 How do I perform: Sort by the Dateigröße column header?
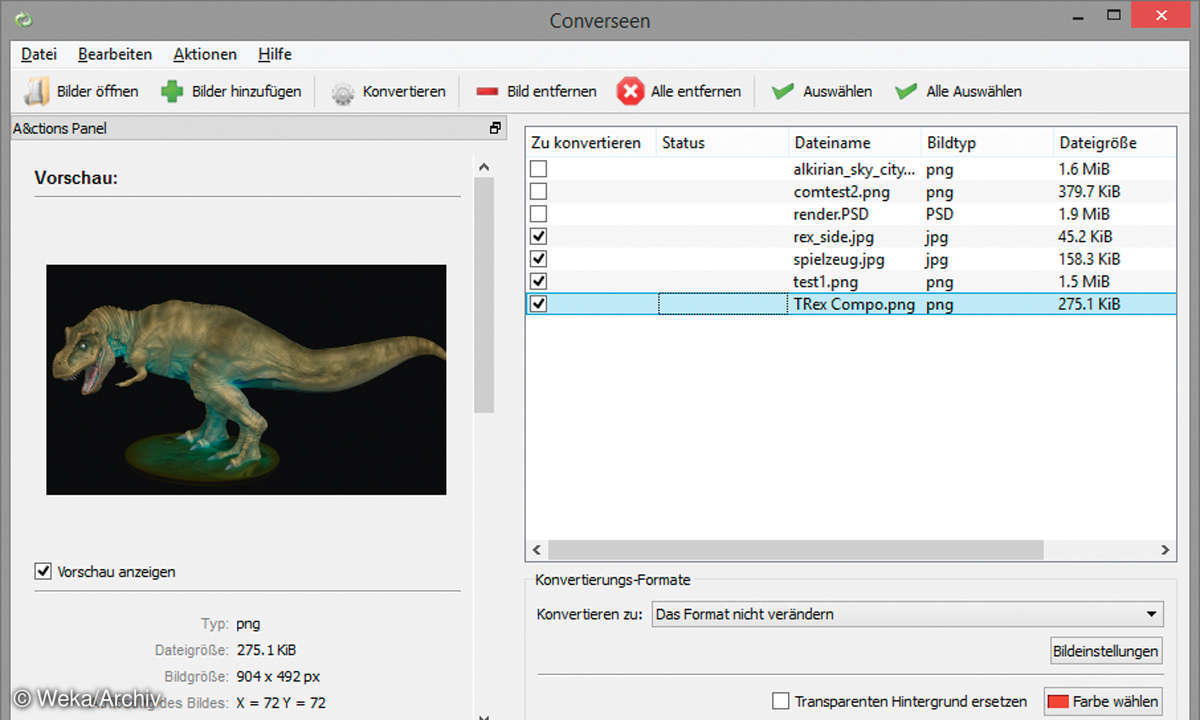pyautogui.click(x=1115, y=143)
